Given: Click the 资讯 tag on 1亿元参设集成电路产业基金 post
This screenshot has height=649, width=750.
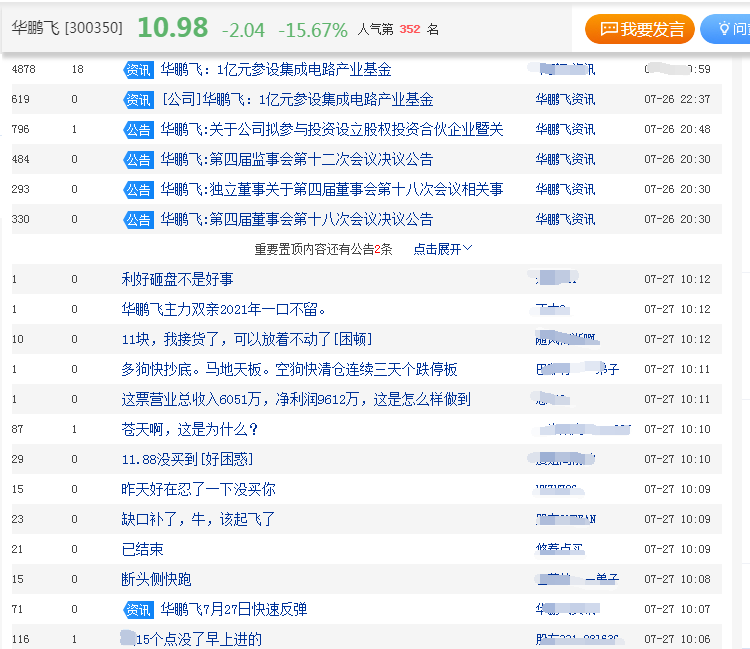Looking at the screenshot, I should click(x=138, y=70).
